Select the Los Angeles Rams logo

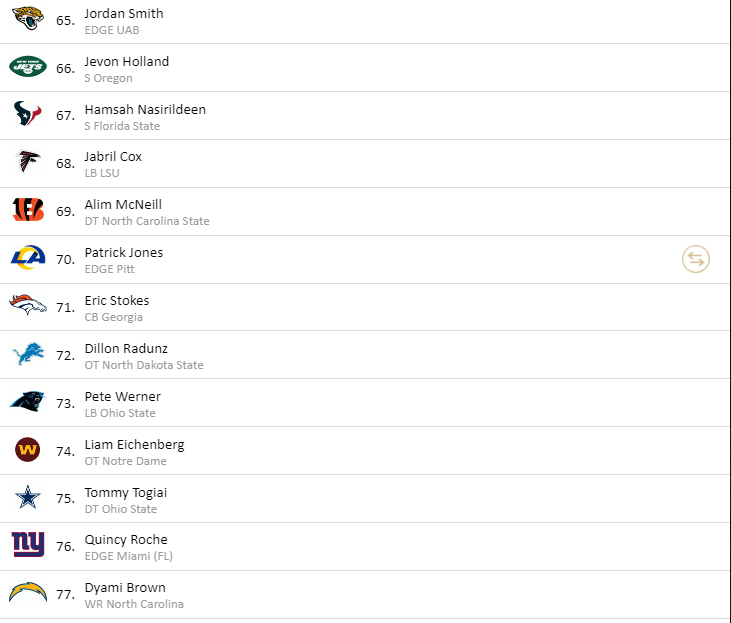coord(28,257)
